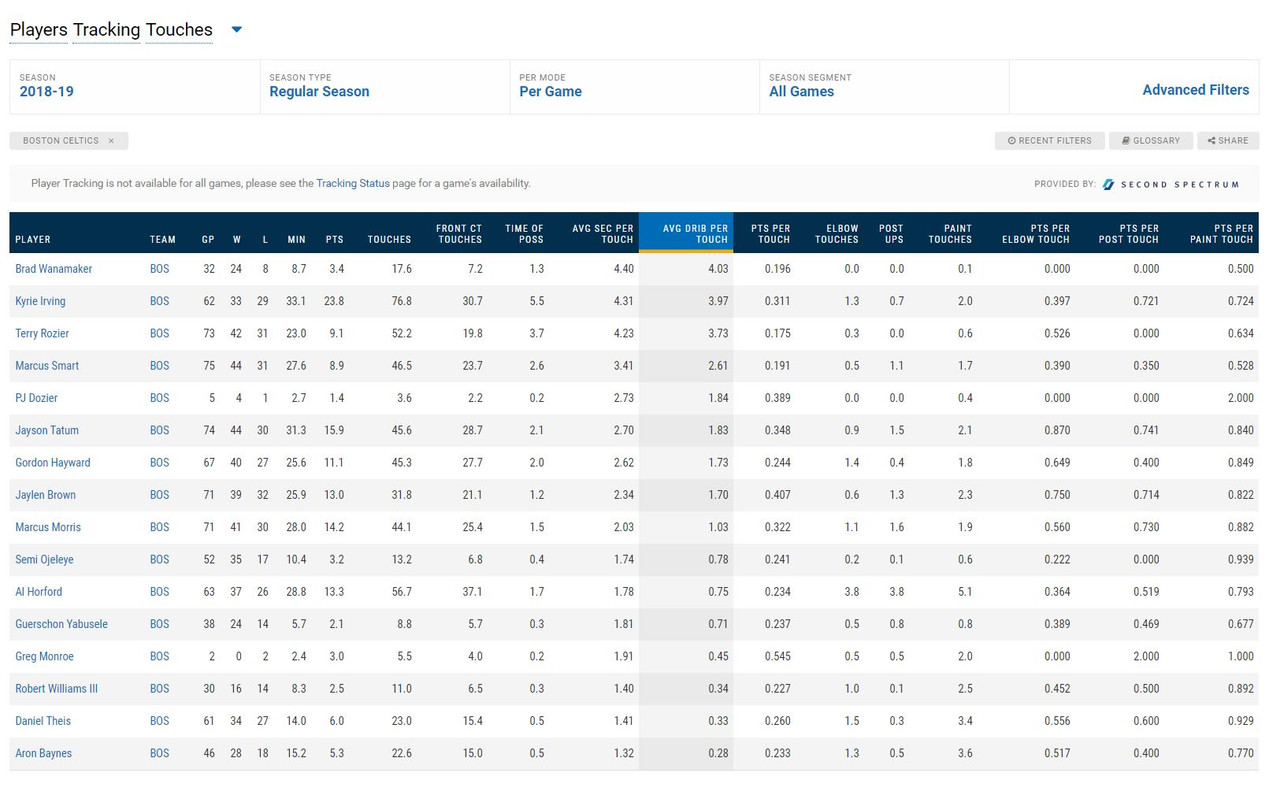
Task: Sort by TIME OF POSS header
Action: (x=524, y=234)
